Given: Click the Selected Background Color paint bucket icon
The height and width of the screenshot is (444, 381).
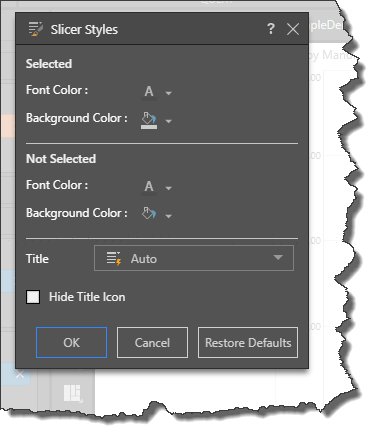Looking at the screenshot, I should (x=149, y=120).
